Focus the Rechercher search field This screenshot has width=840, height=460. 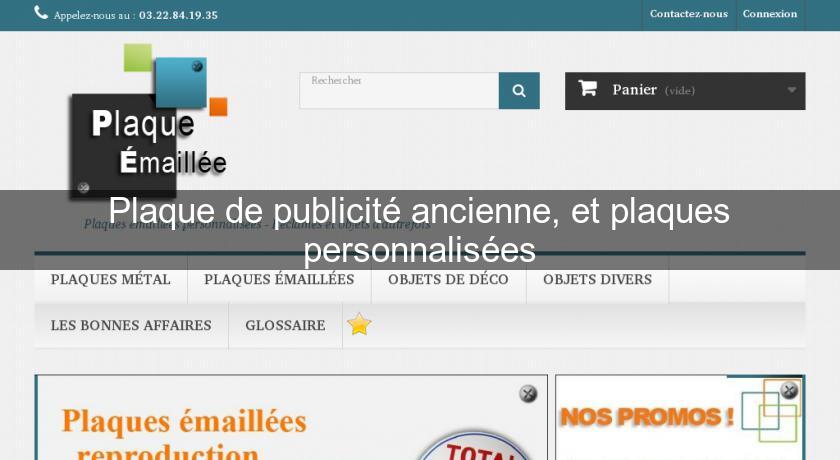tap(399, 91)
